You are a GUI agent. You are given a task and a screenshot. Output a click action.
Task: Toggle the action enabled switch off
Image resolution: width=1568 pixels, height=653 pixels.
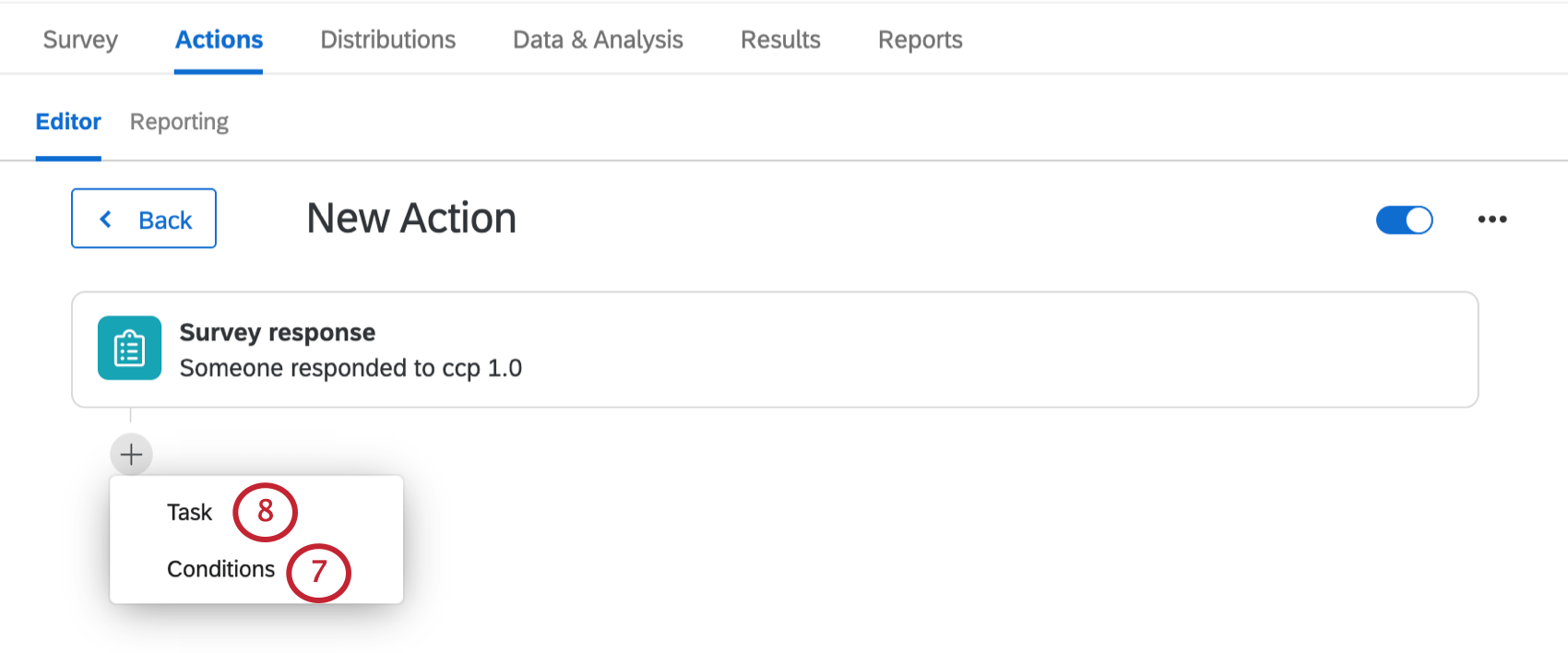1404,220
